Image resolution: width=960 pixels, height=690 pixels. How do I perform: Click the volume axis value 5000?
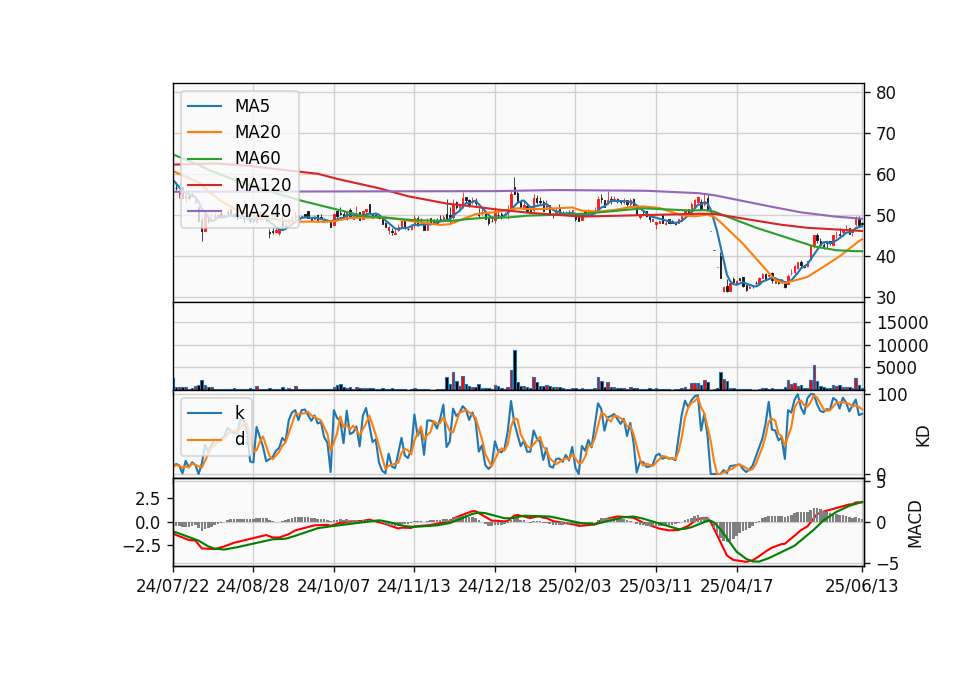(897, 368)
